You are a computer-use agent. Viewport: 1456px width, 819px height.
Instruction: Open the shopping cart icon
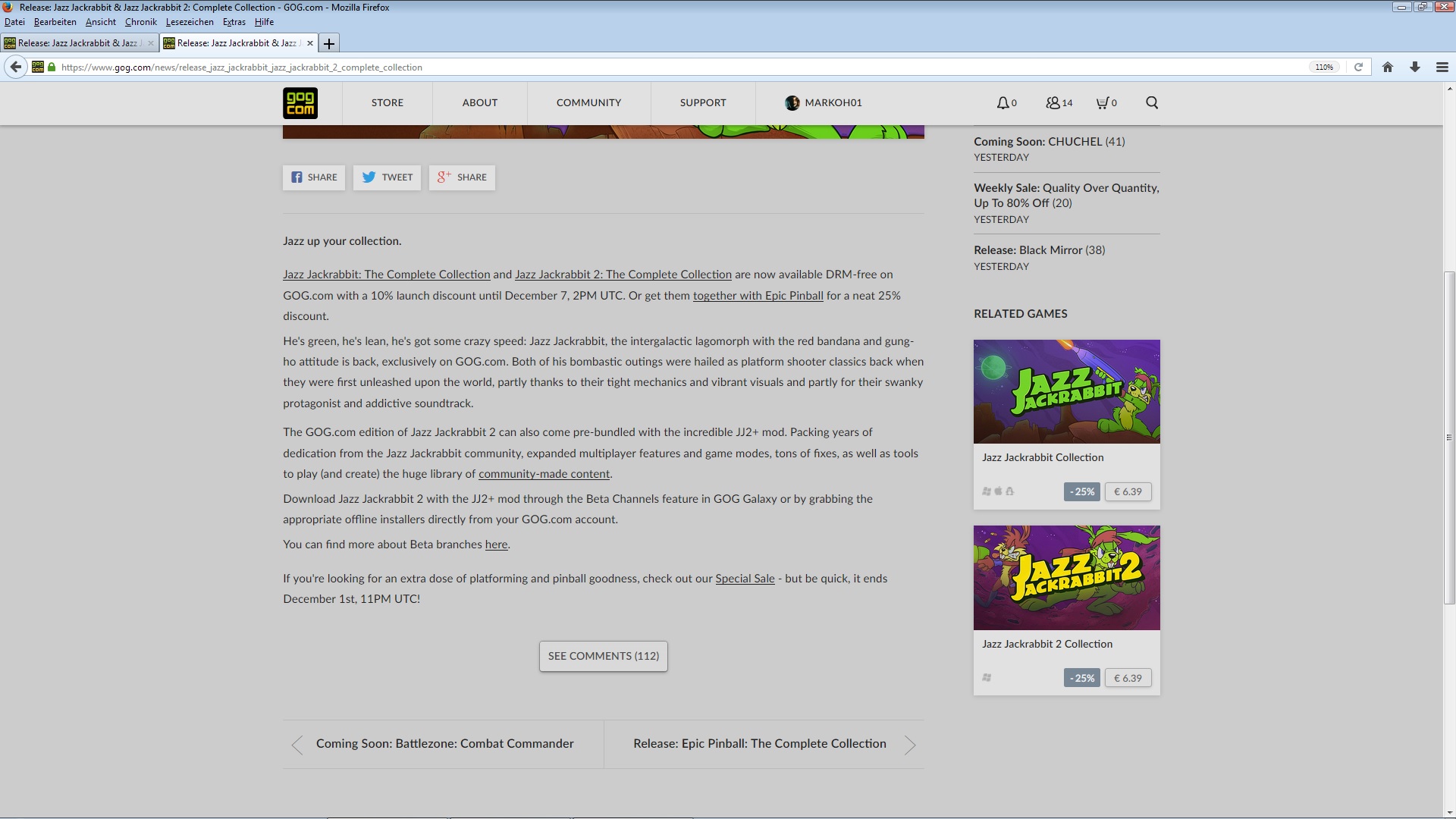[x=1102, y=102]
